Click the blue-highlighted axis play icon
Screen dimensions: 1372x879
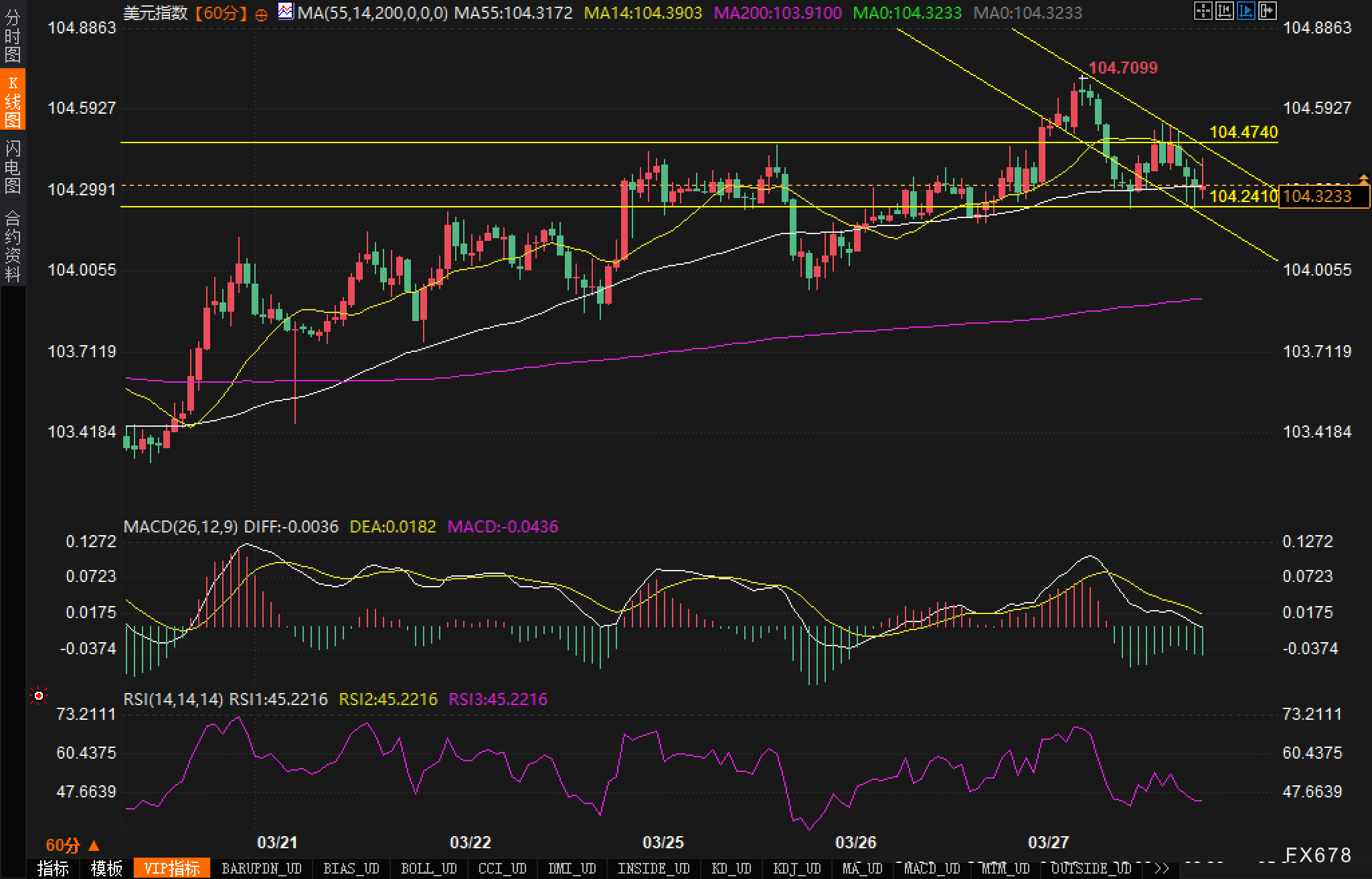(x=1246, y=11)
